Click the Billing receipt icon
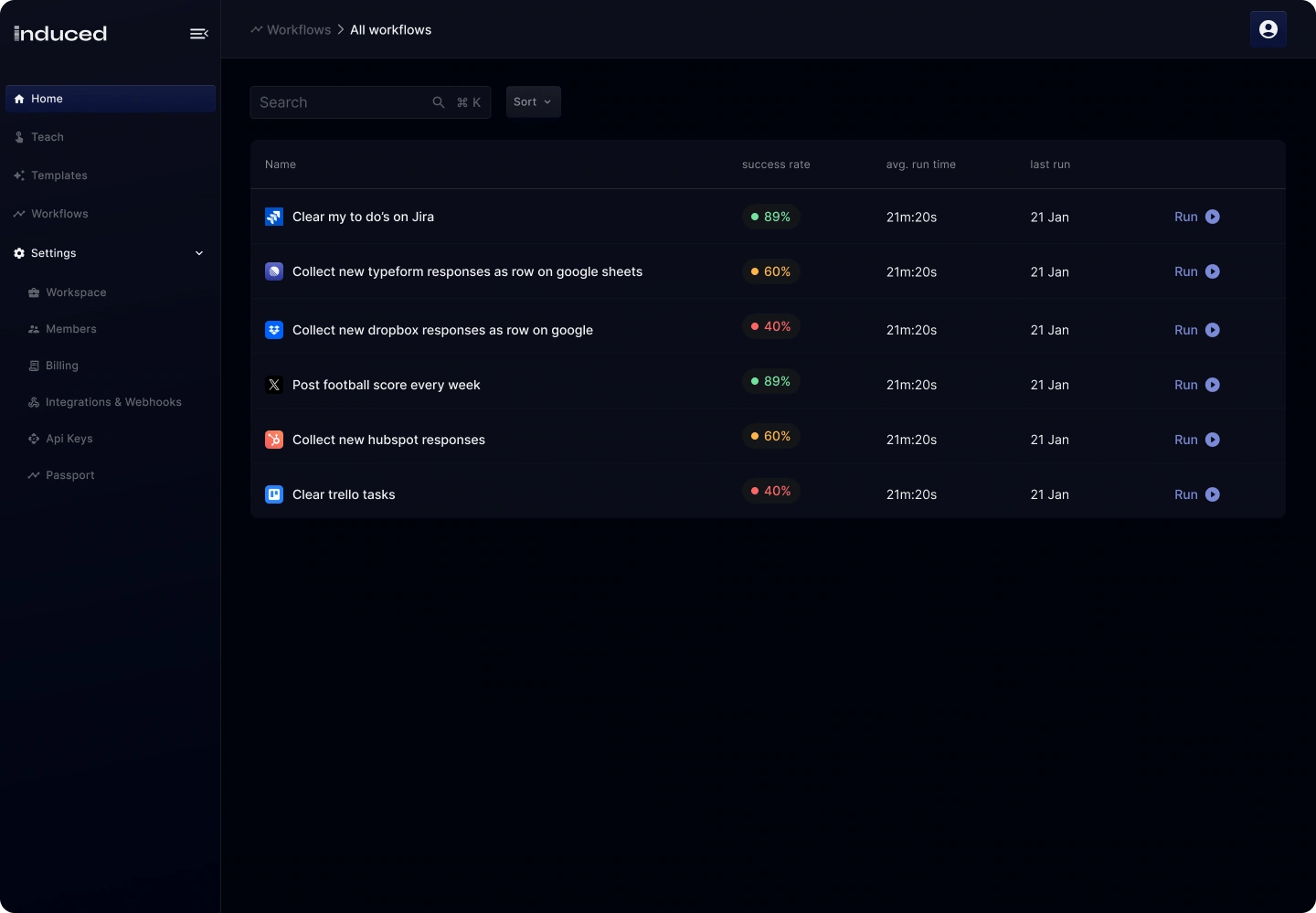Image resolution: width=1316 pixels, height=913 pixels. coord(34,366)
